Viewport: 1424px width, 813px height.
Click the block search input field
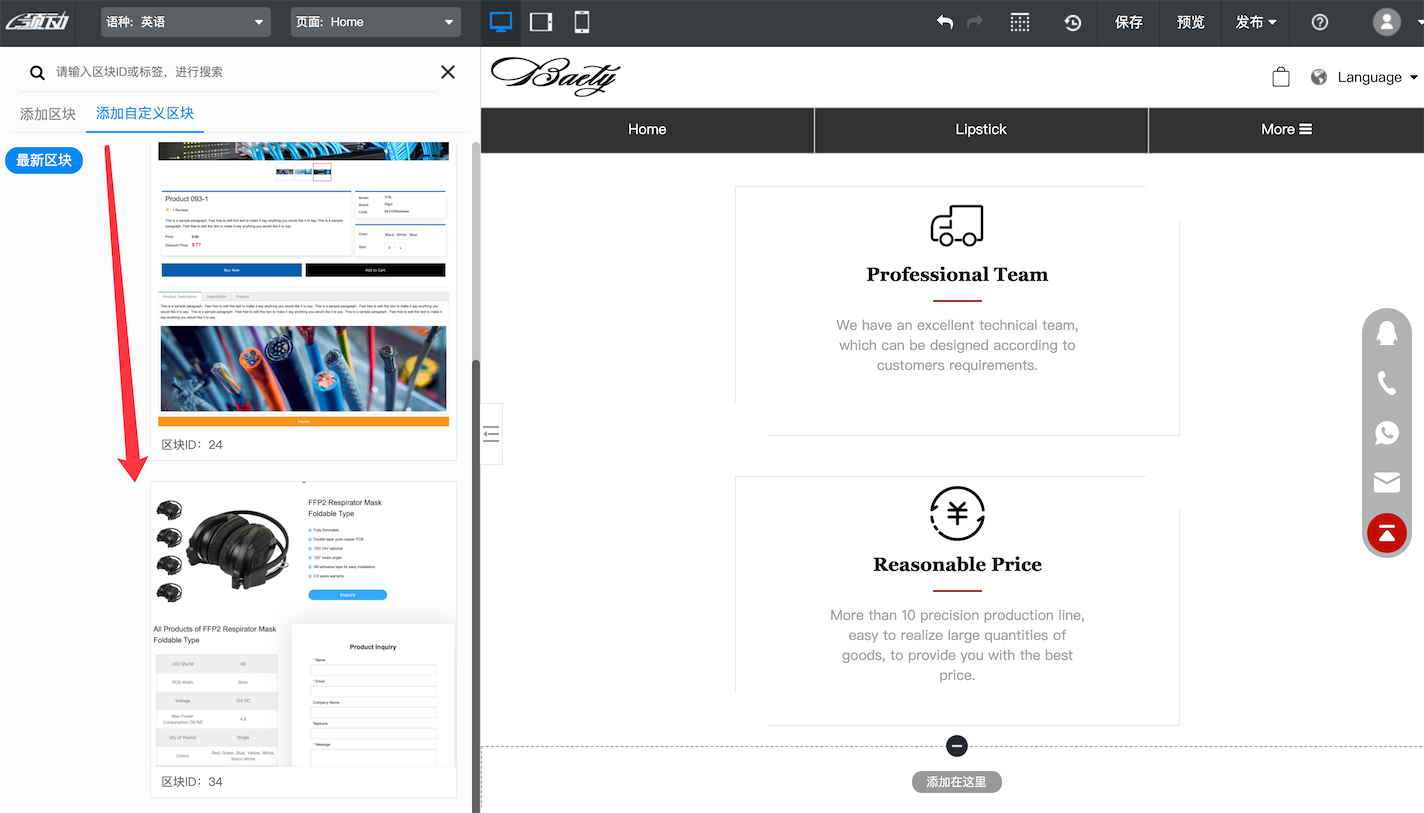click(240, 72)
